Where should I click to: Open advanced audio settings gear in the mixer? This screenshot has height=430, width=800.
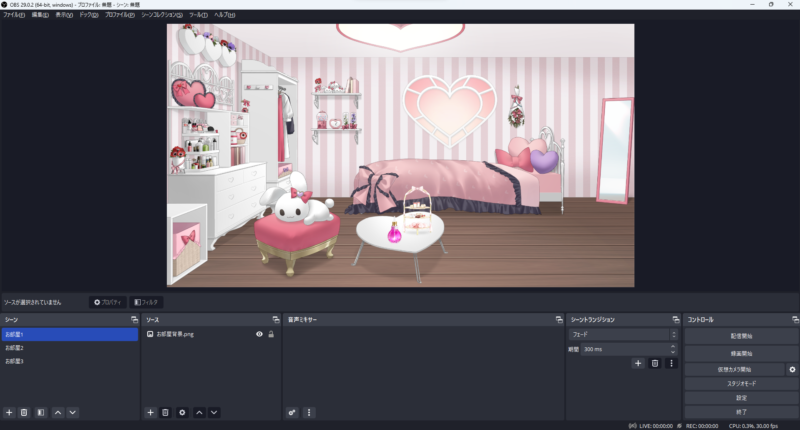(x=292, y=412)
